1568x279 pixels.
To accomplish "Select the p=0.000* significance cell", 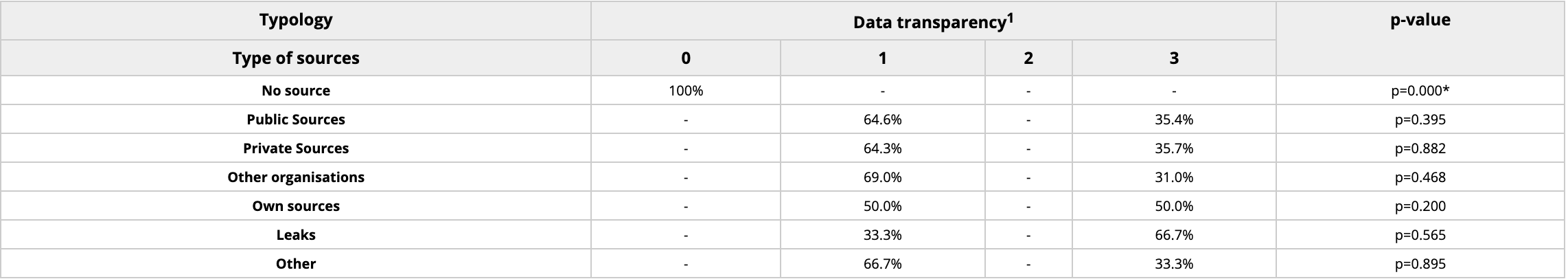I will click(x=1420, y=91).
